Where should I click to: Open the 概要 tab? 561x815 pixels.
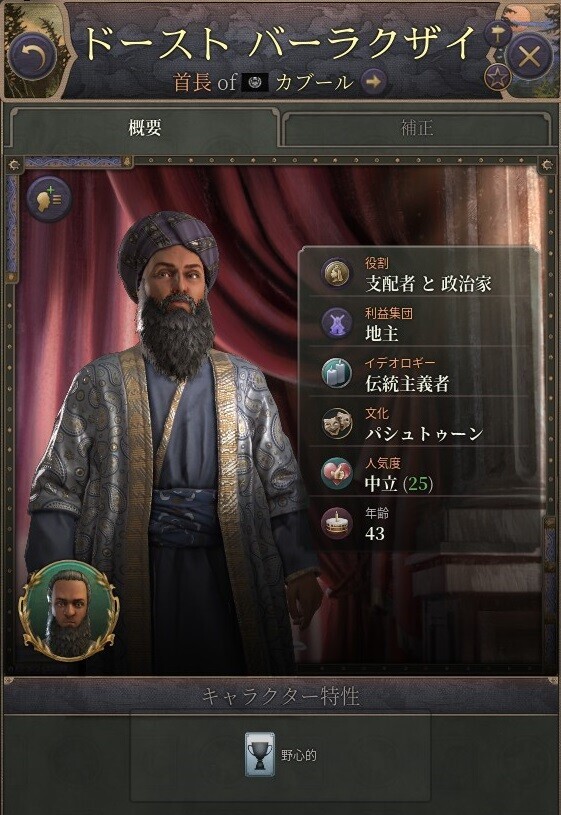pos(145,127)
